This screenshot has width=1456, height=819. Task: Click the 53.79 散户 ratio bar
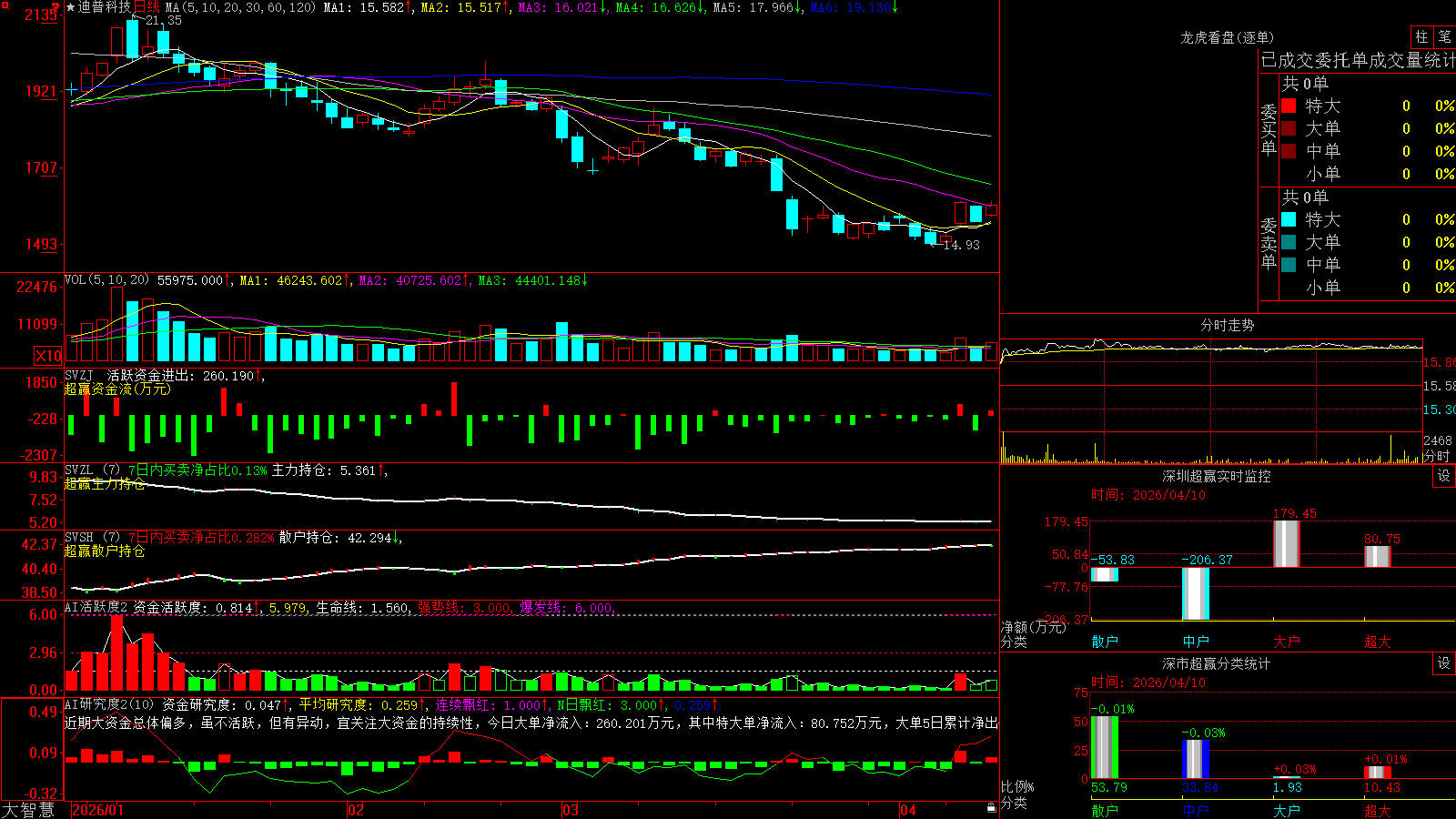pyautogui.click(x=1105, y=747)
